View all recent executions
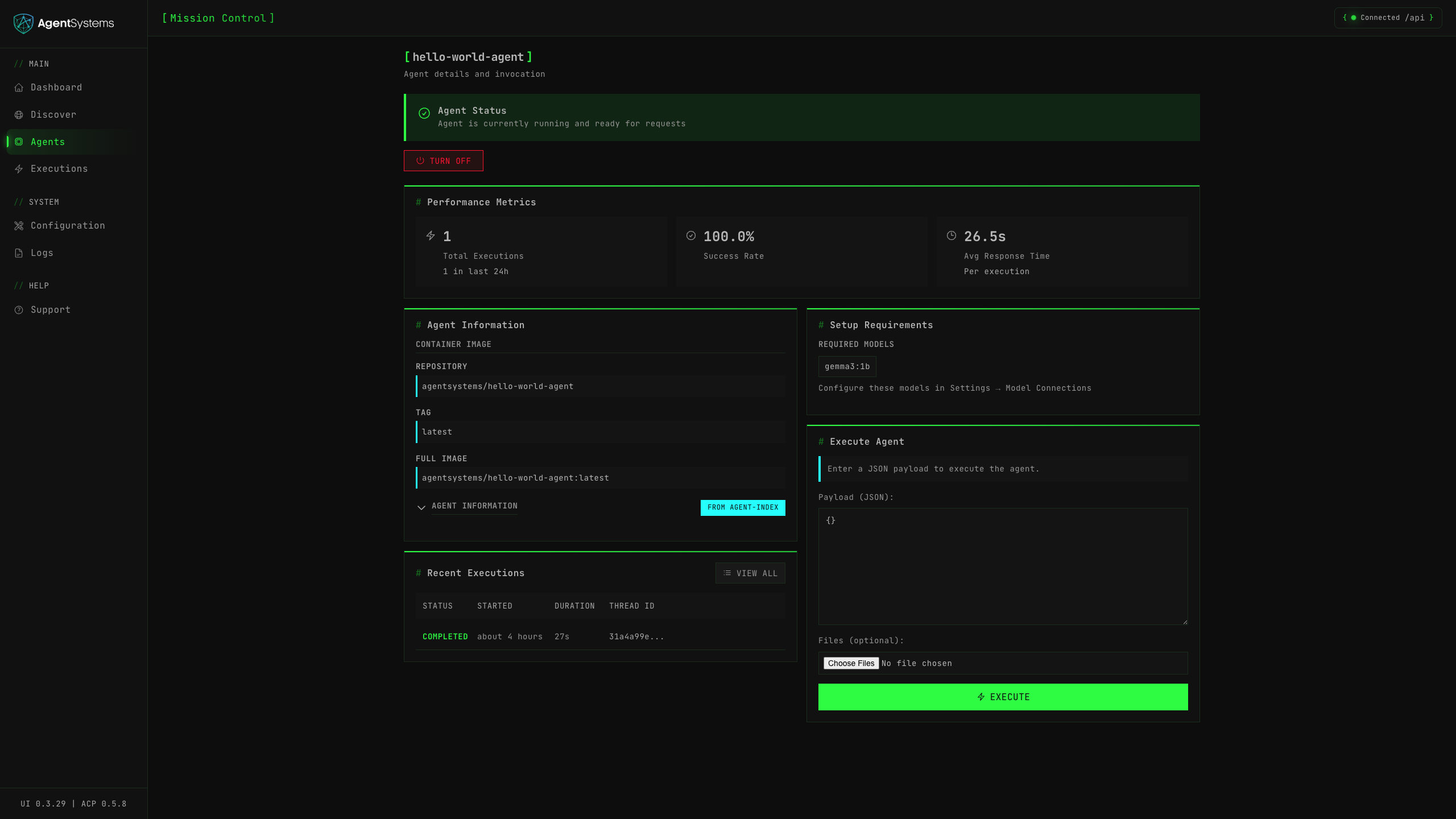Viewport: 1456px width, 819px height. [750, 573]
